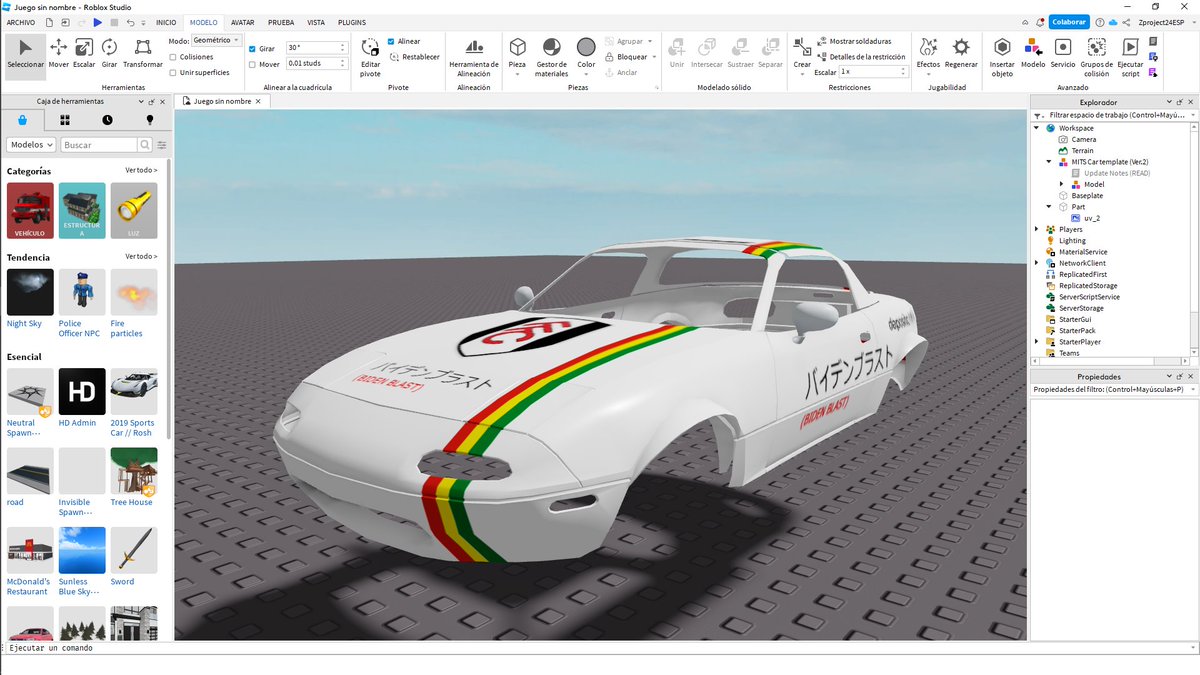The image size is (1200, 675).
Task: Open the toolbox creations lightbulb tab
Action: 150,120
